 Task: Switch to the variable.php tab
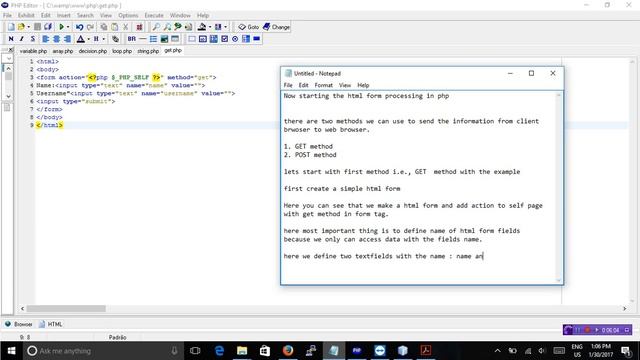[x=33, y=51]
